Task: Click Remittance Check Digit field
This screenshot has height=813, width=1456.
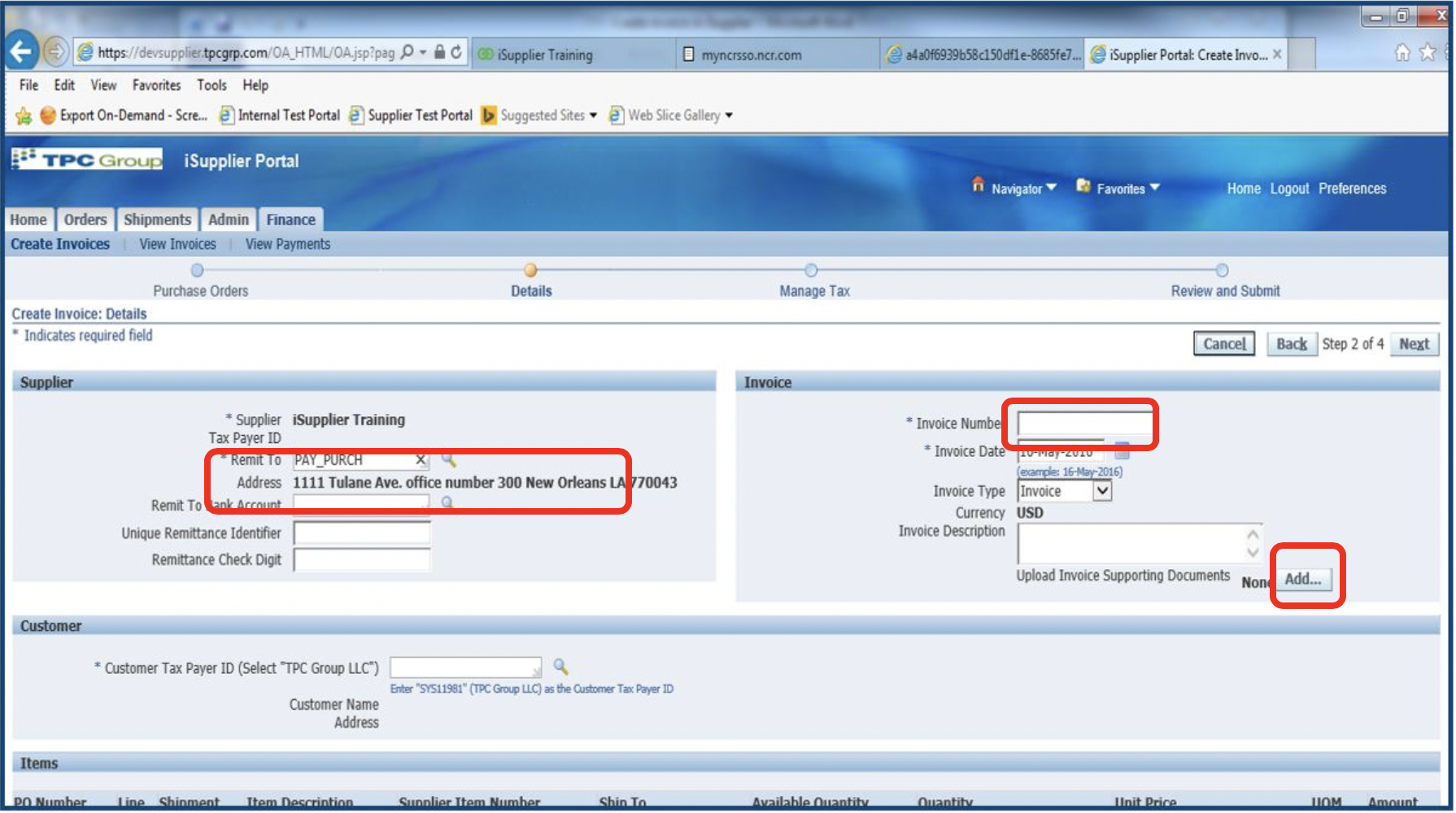Action: point(362,560)
